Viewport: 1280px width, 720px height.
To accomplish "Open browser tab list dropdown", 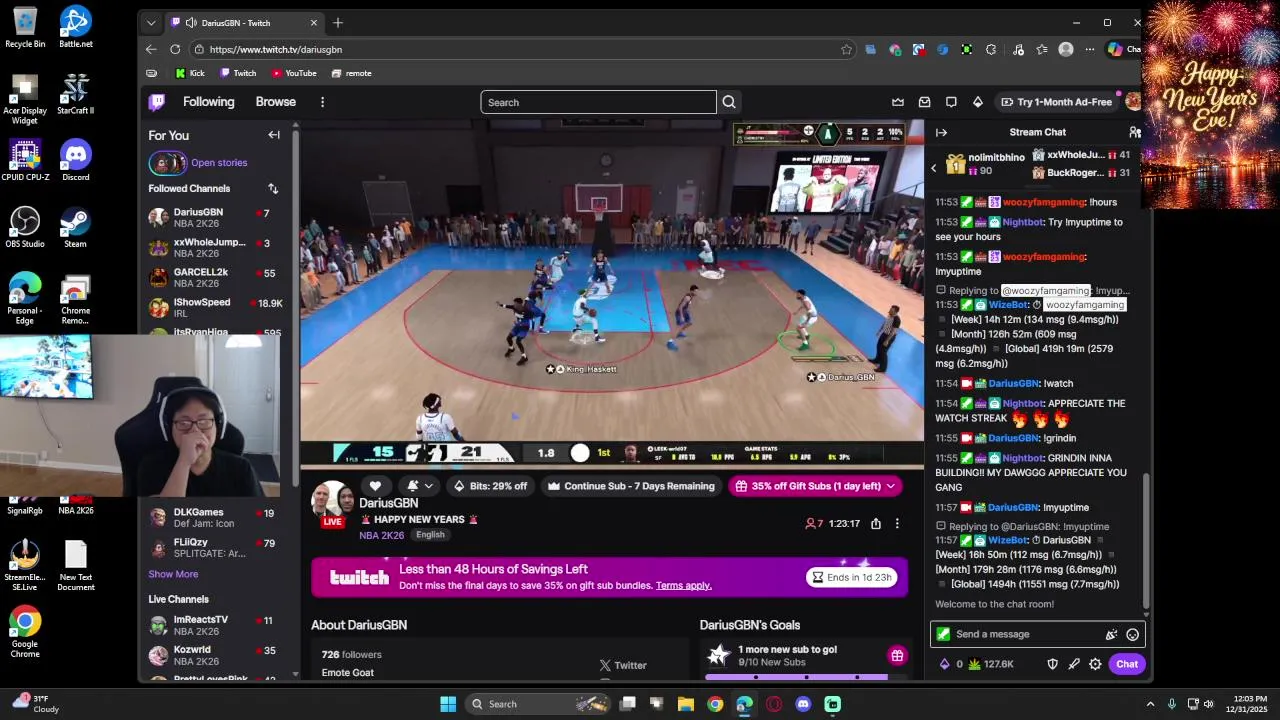I will pos(151,22).
